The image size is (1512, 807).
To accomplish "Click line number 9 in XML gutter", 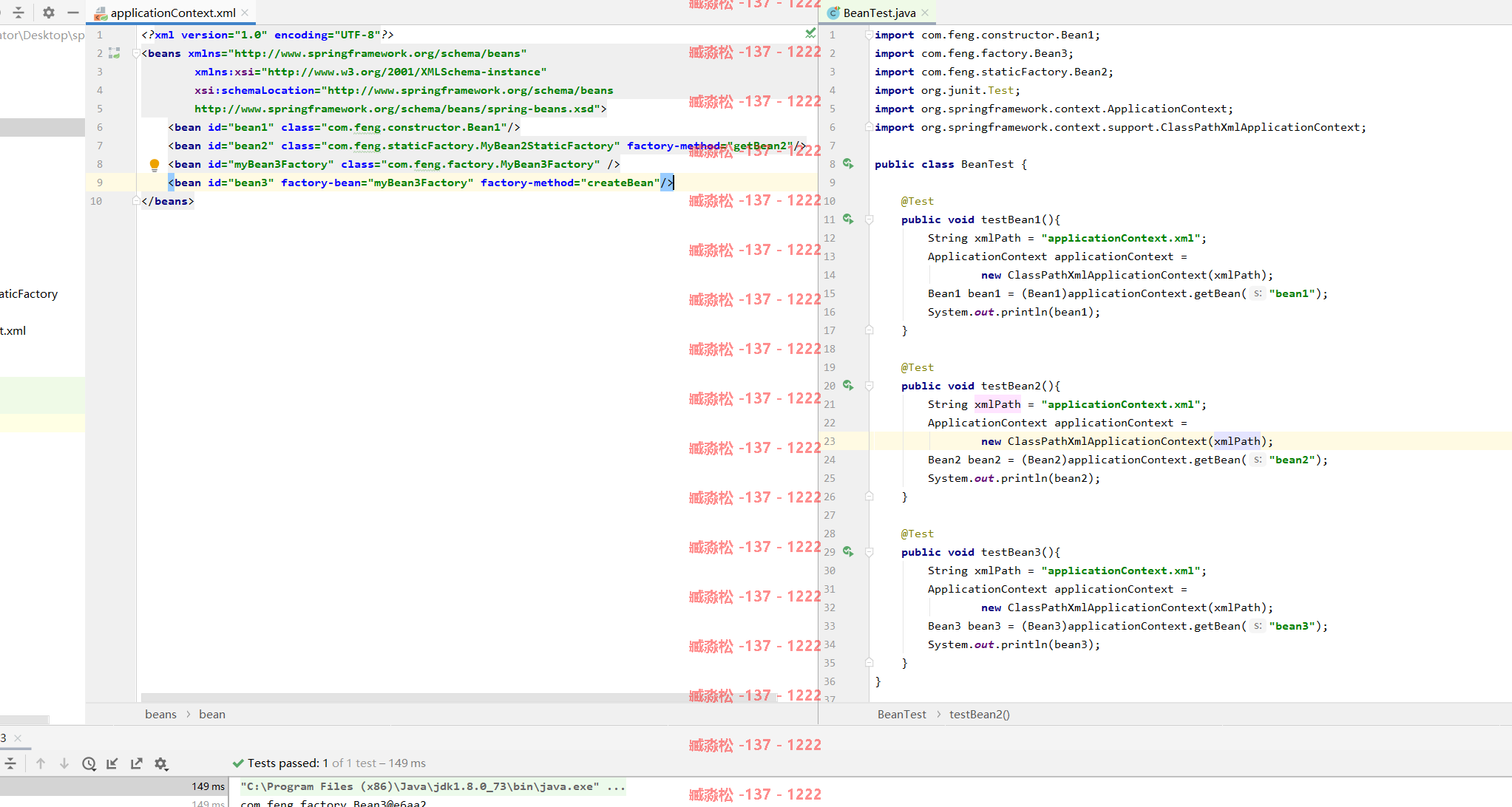I will 100,183.
